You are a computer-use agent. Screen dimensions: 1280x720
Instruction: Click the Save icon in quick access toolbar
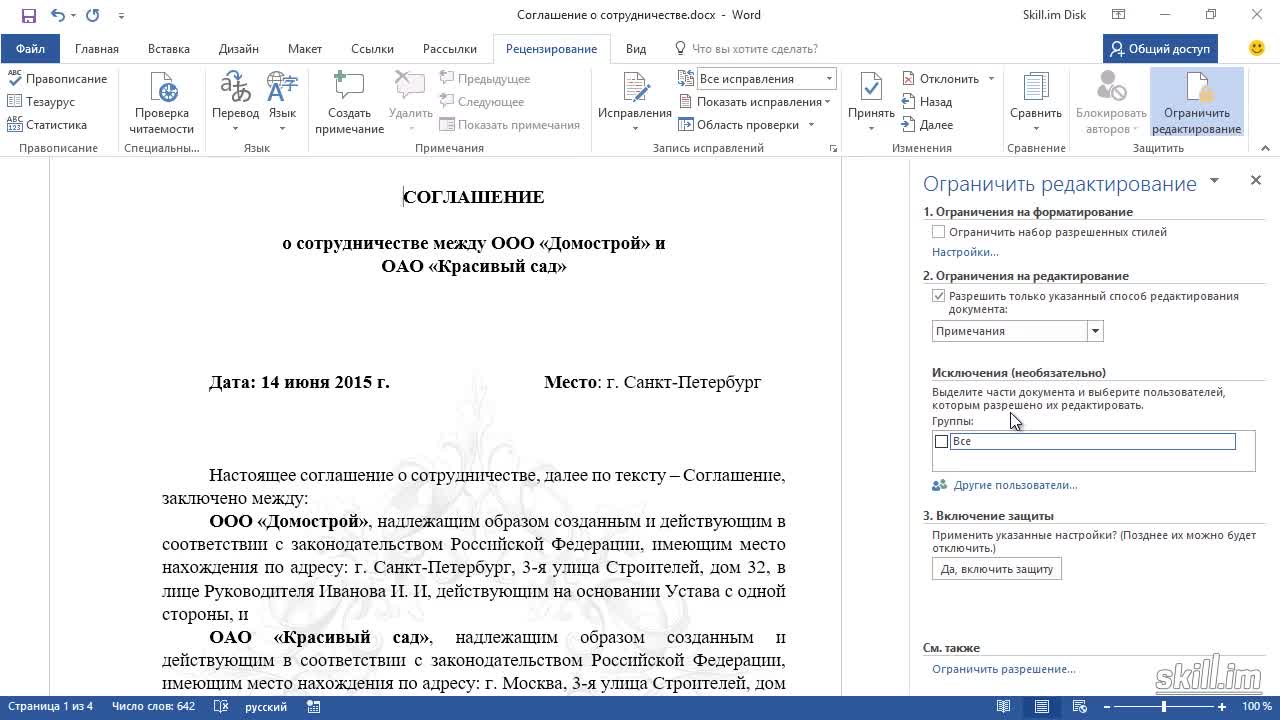[28, 15]
